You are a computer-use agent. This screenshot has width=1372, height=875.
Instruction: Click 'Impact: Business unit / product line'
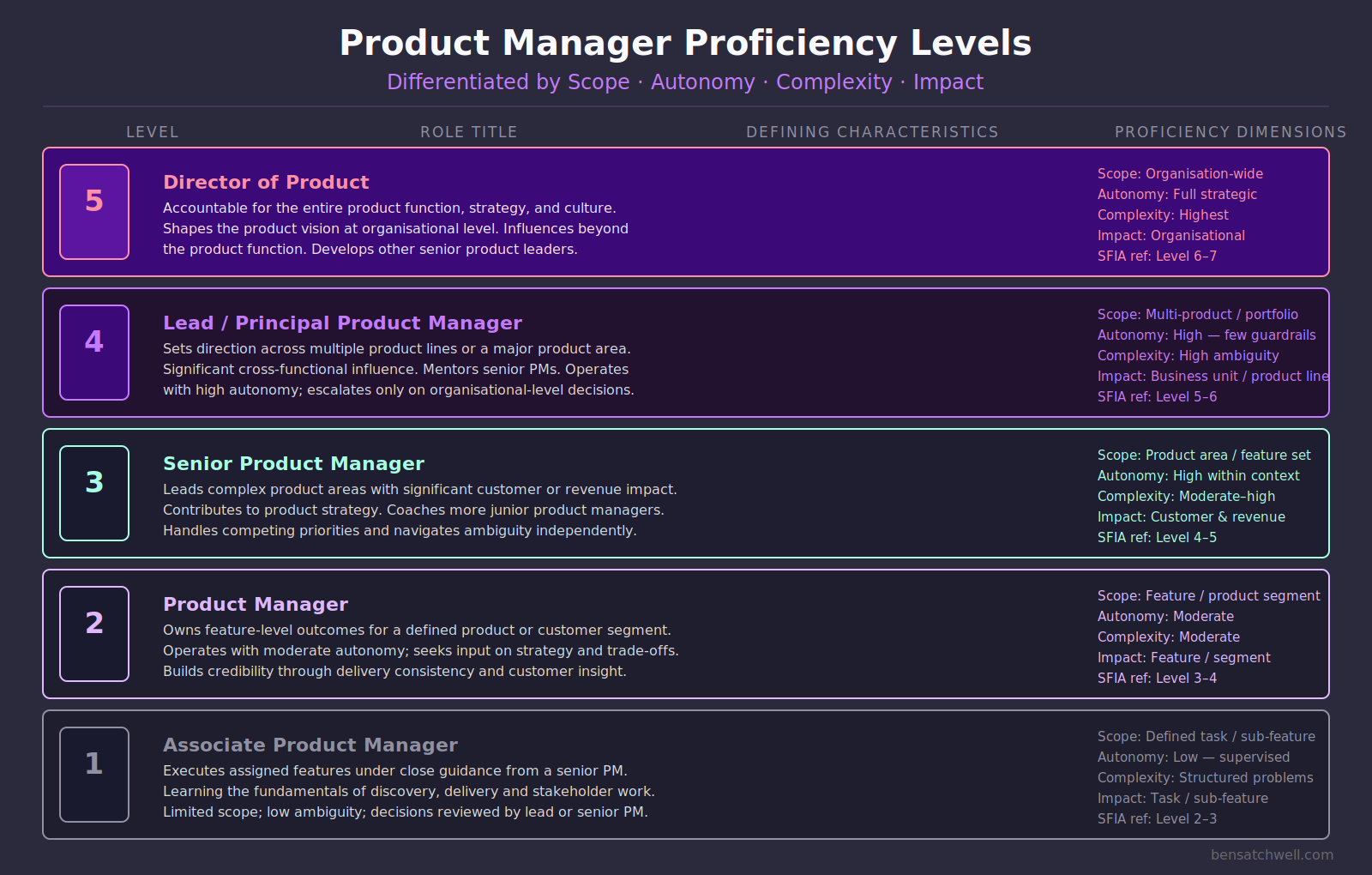point(1213,377)
